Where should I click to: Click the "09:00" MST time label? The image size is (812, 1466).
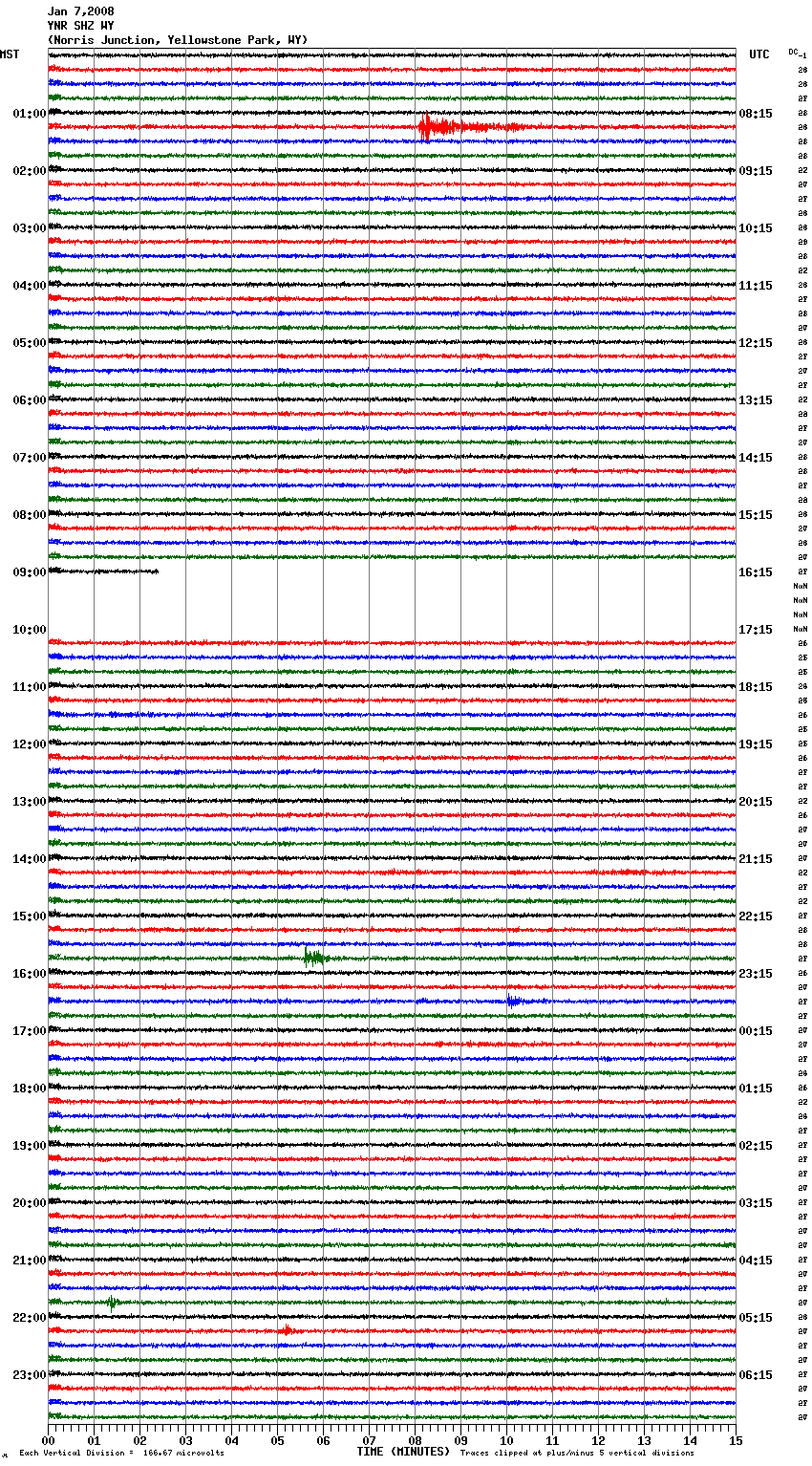pos(30,572)
